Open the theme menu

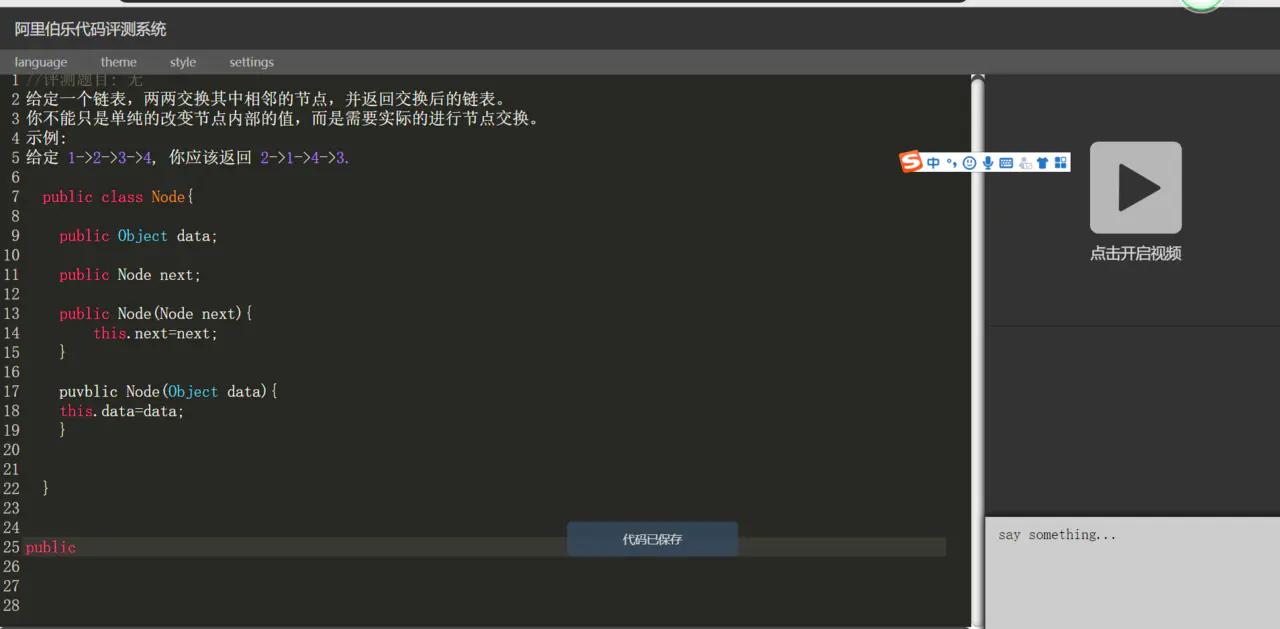click(x=119, y=62)
